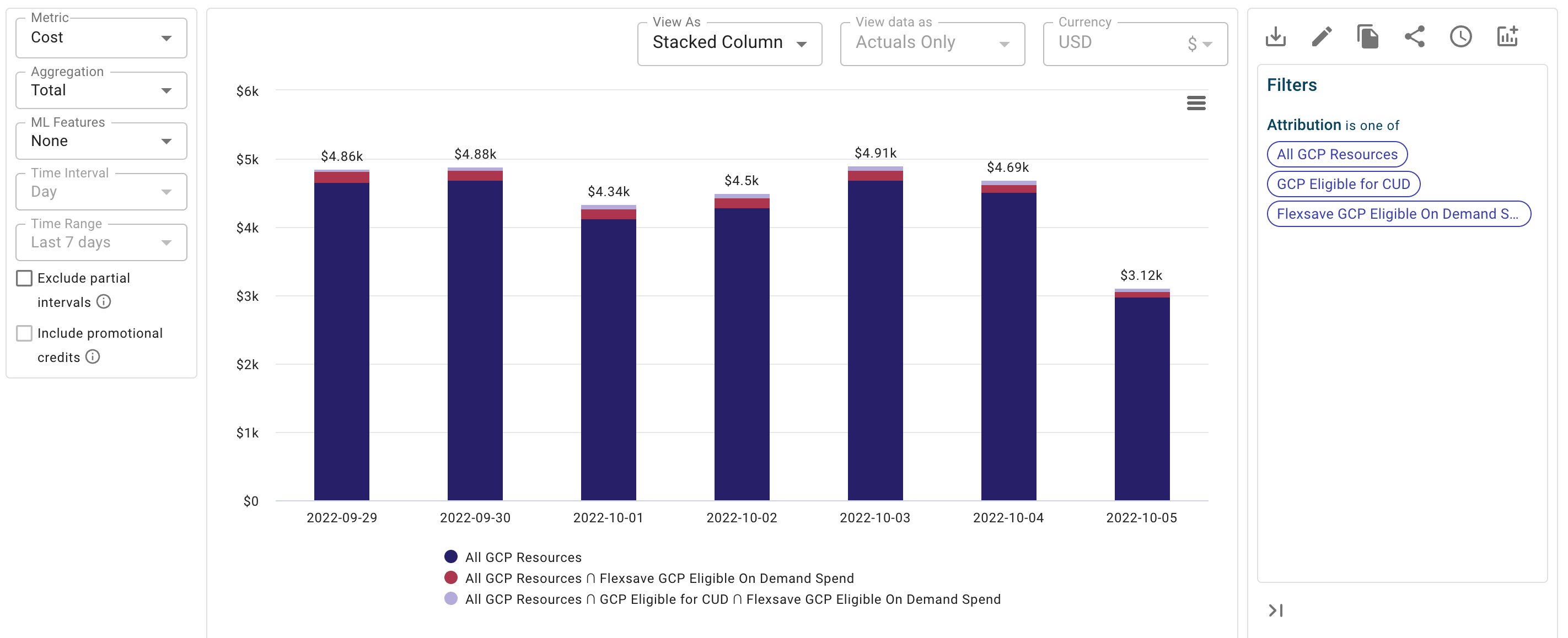Click the GCP Eligible for CUD chip
The width and height of the screenshot is (1568, 638).
[1343, 184]
